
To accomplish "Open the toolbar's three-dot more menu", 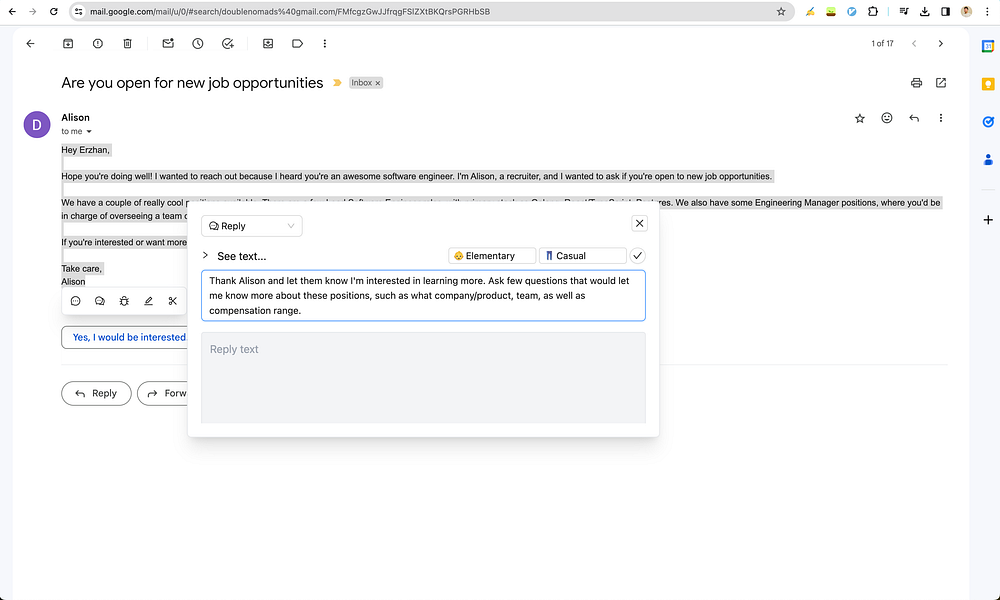I will [323, 43].
